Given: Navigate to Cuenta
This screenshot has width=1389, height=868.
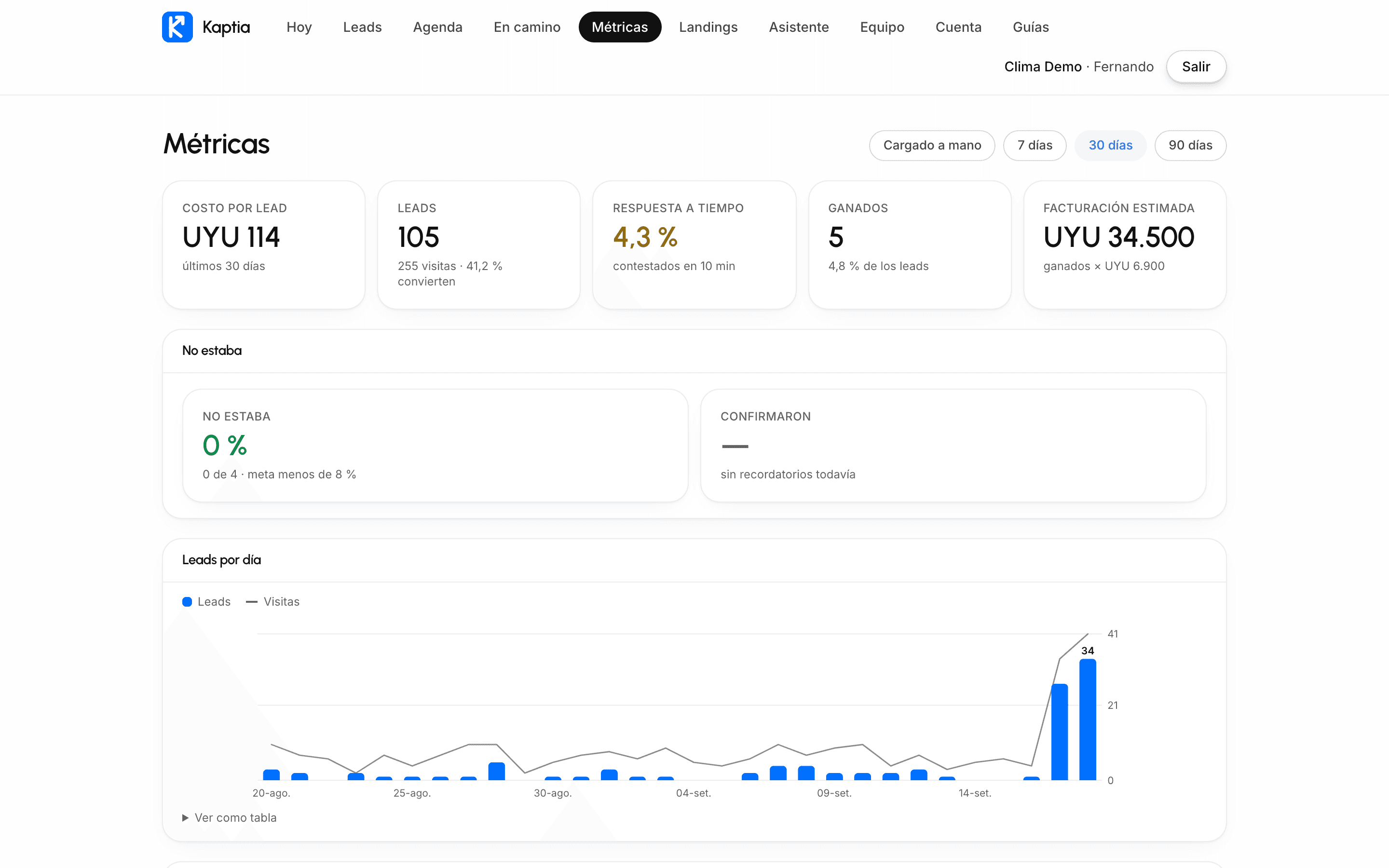Looking at the screenshot, I should tap(958, 27).
